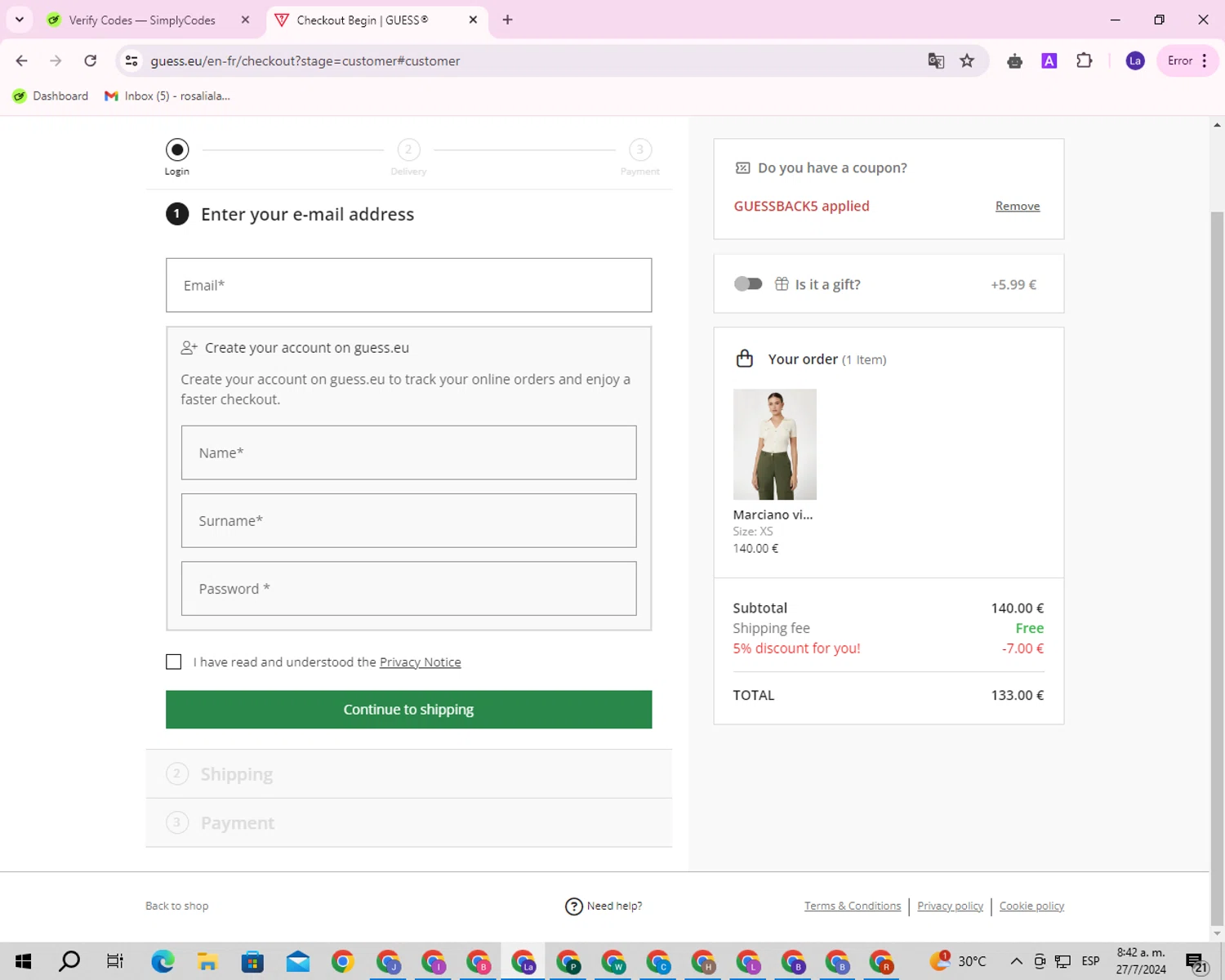Open the Privacy policy footer link

point(950,906)
